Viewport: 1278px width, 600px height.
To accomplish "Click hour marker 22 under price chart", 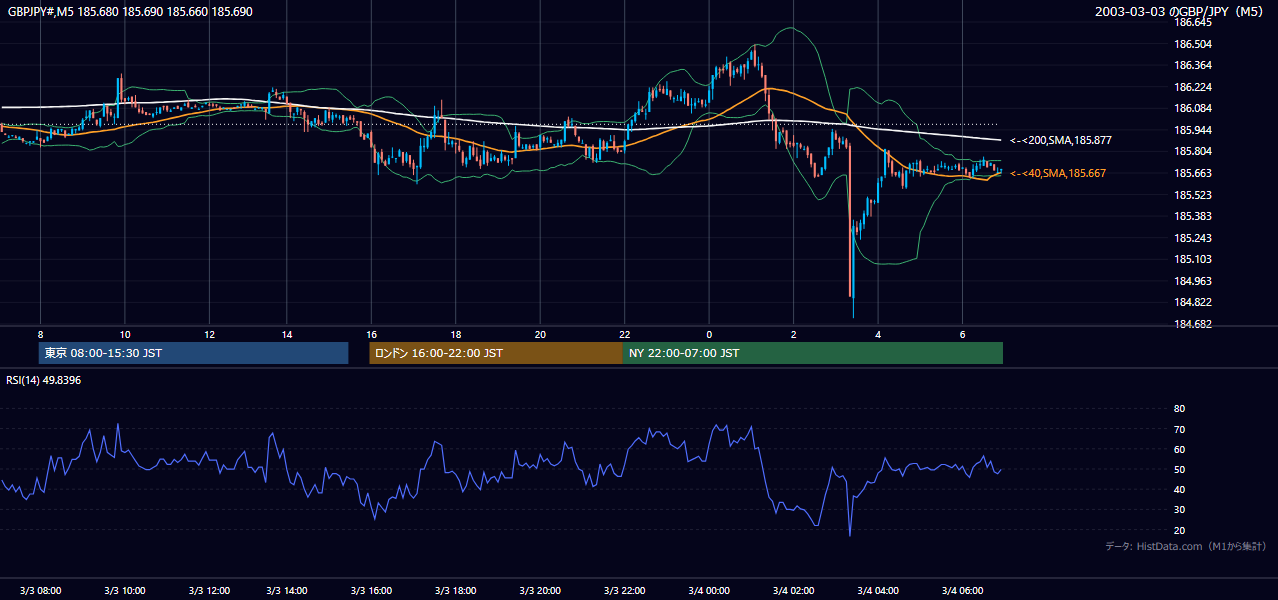I will (624, 334).
